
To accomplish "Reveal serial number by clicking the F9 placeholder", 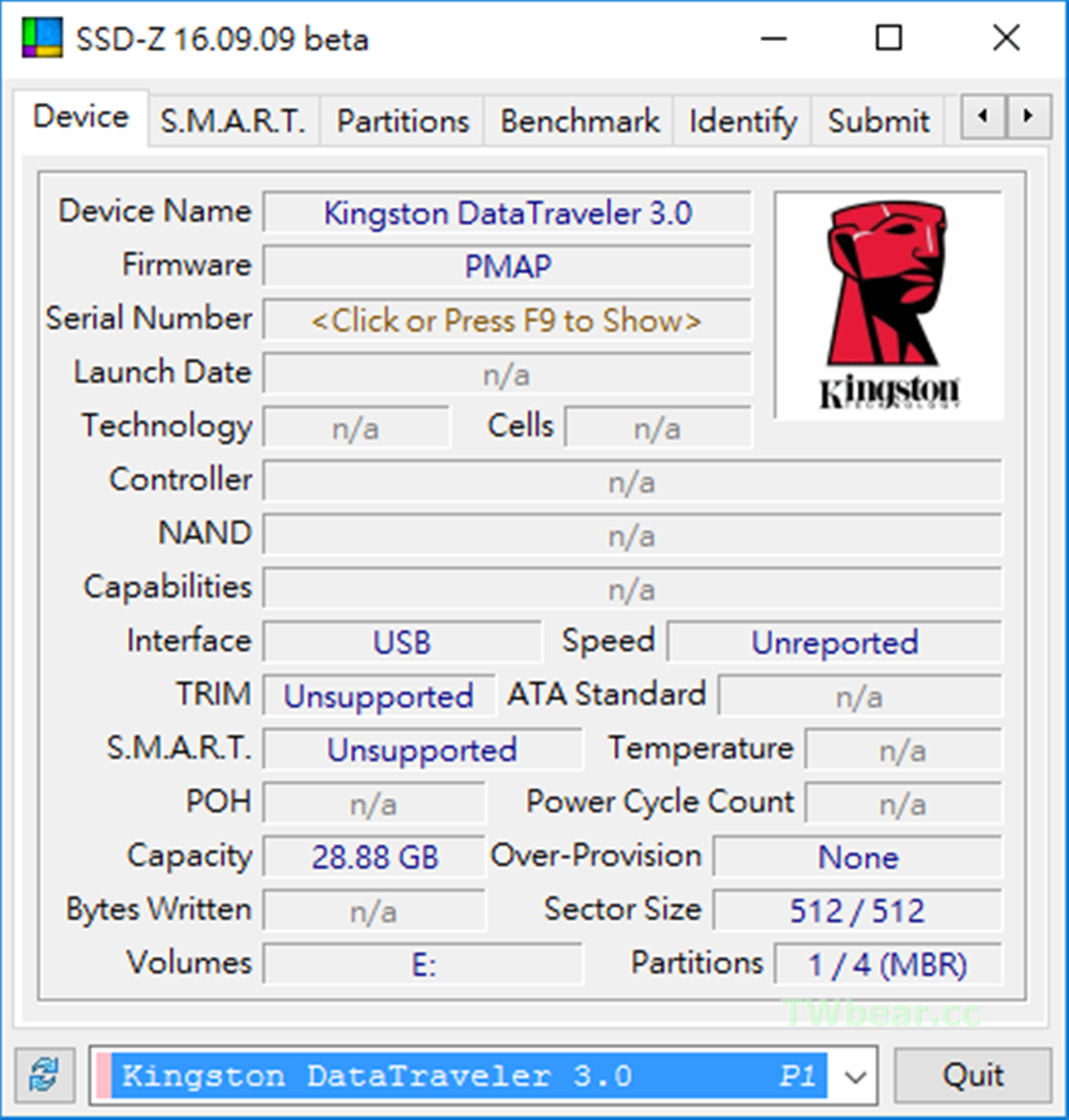I will click(x=507, y=320).
